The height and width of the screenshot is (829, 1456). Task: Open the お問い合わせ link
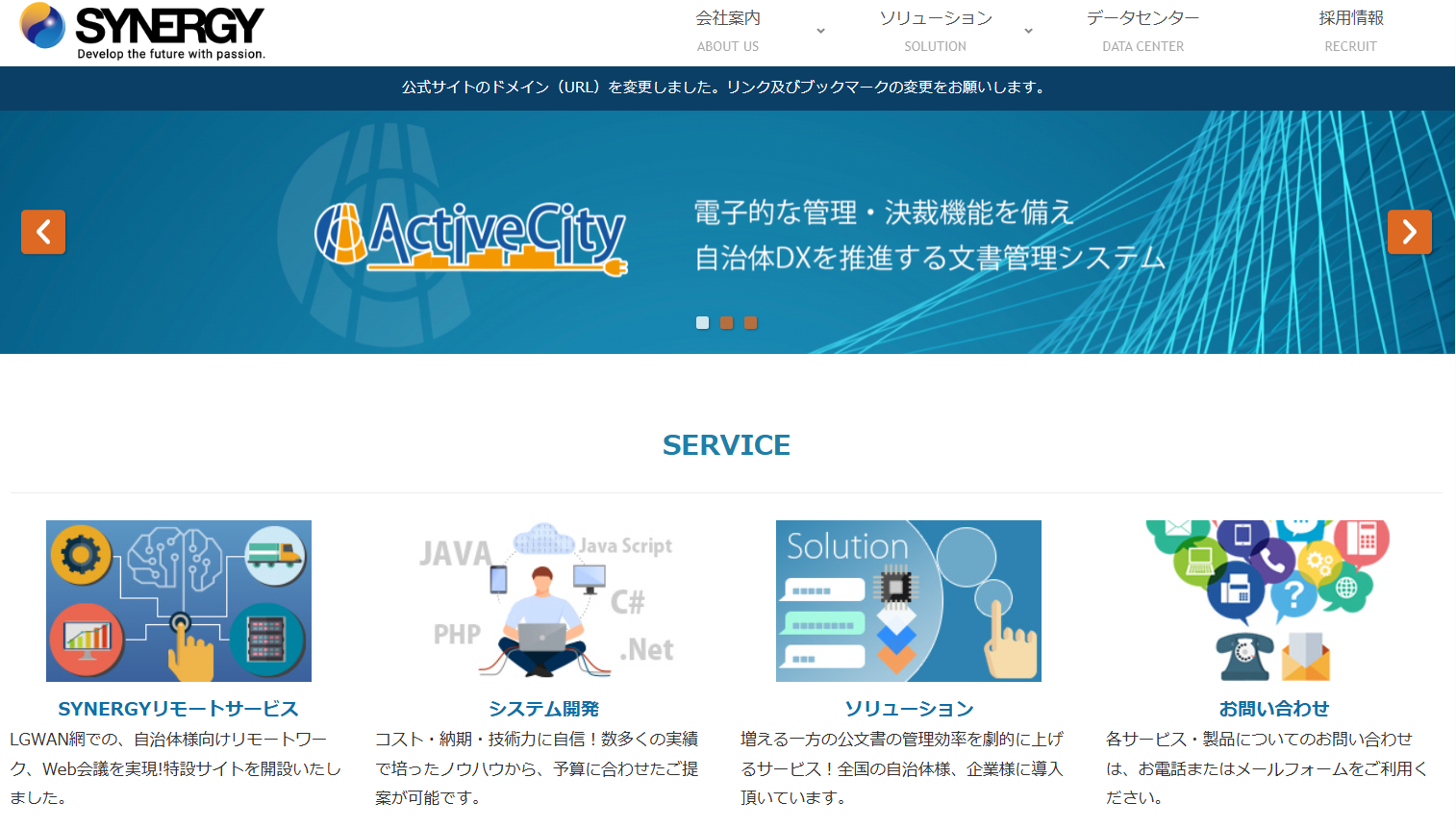point(1274,709)
